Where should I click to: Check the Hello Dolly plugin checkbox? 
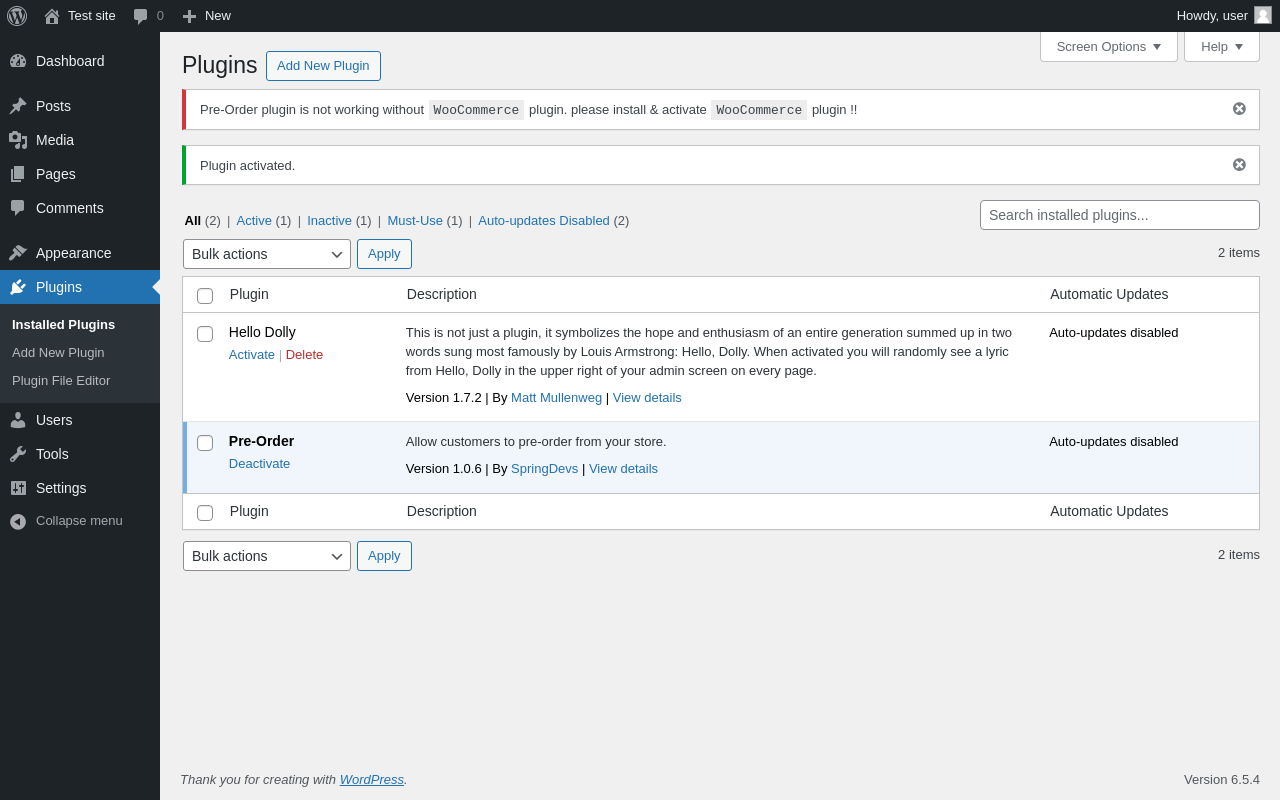205,334
